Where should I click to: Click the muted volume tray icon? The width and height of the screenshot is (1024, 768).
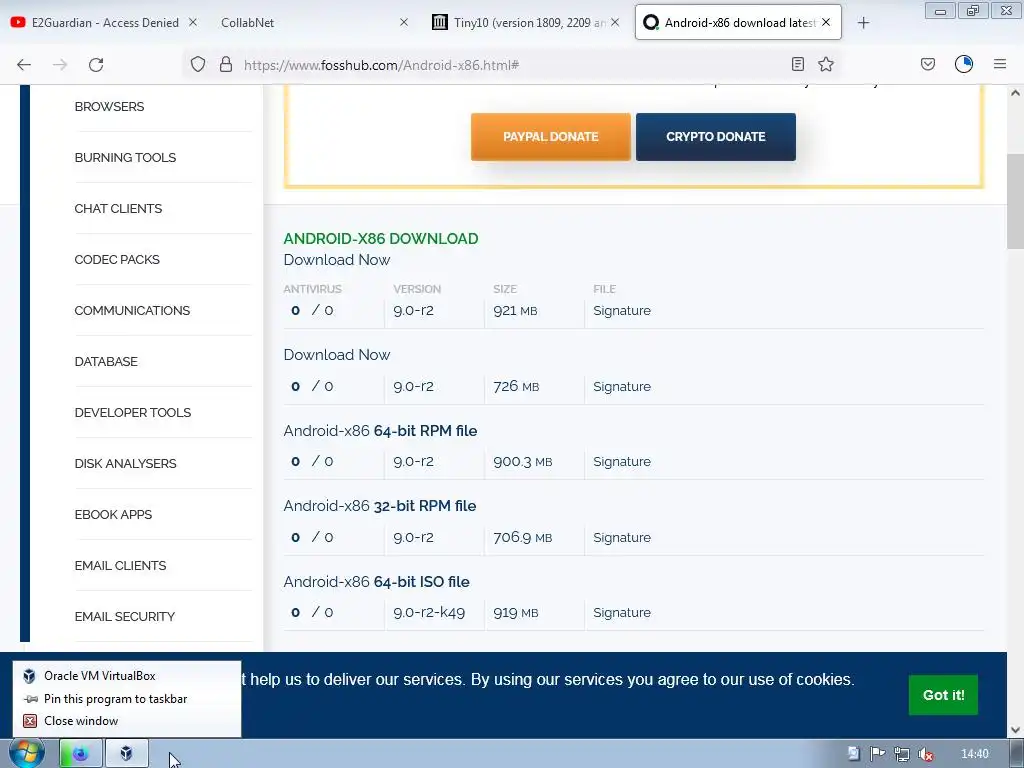pyautogui.click(x=925, y=754)
